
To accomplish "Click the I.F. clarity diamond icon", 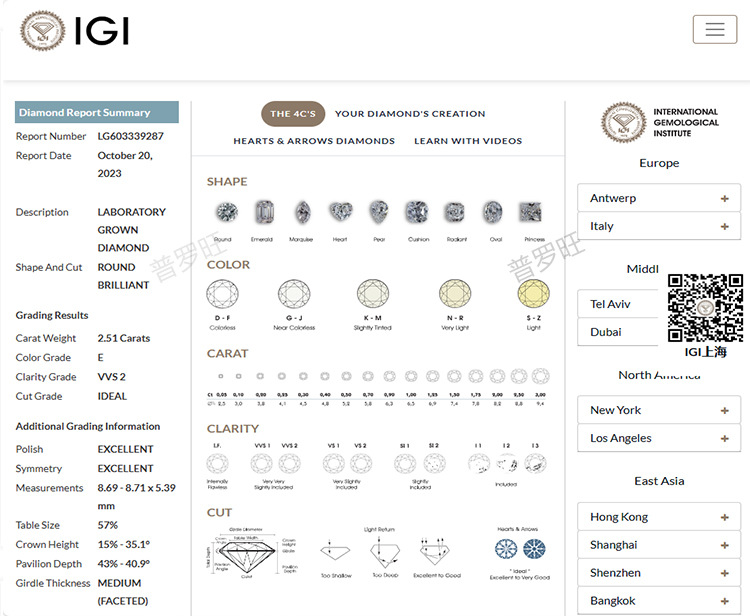I will coord(217,463).
